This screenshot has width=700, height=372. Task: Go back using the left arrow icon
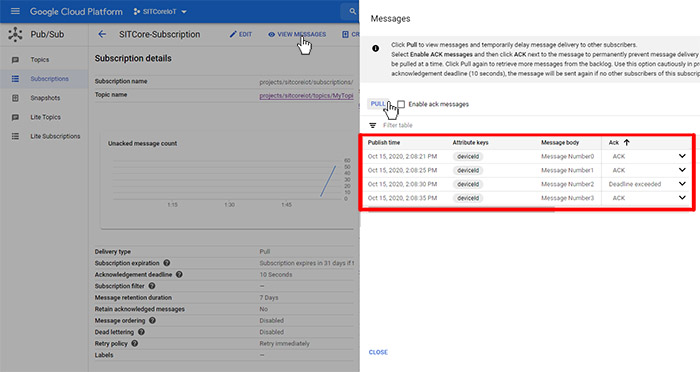[x=102, y=34]
